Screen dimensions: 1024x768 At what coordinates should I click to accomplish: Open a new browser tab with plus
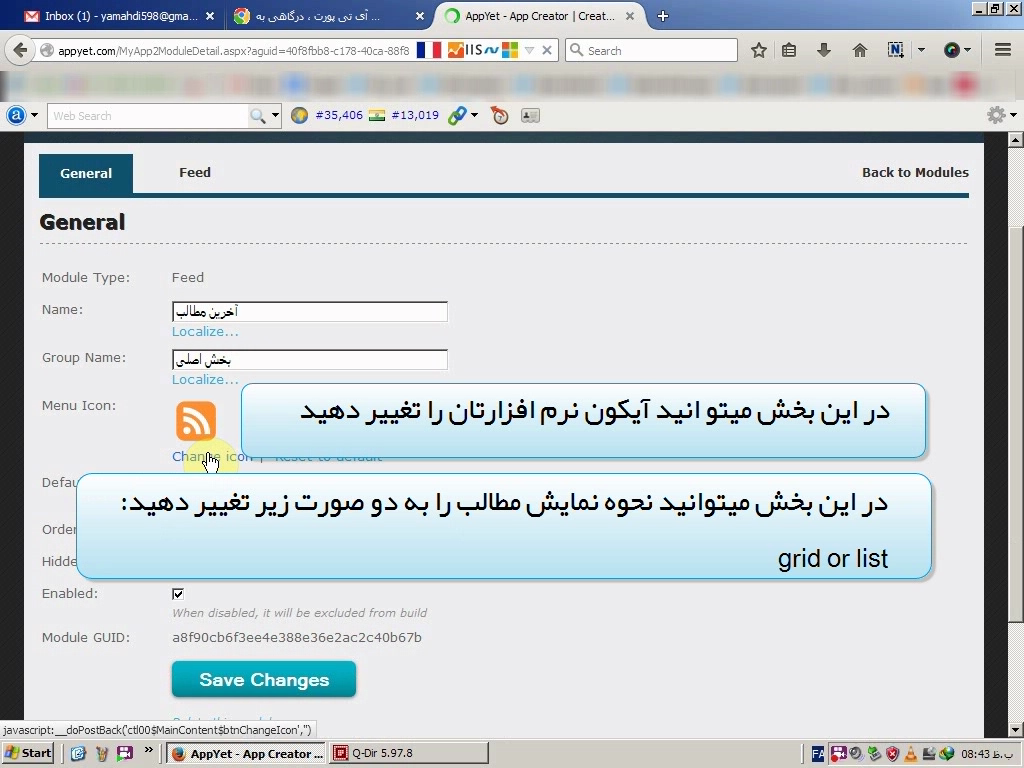[x=663, y=16]
